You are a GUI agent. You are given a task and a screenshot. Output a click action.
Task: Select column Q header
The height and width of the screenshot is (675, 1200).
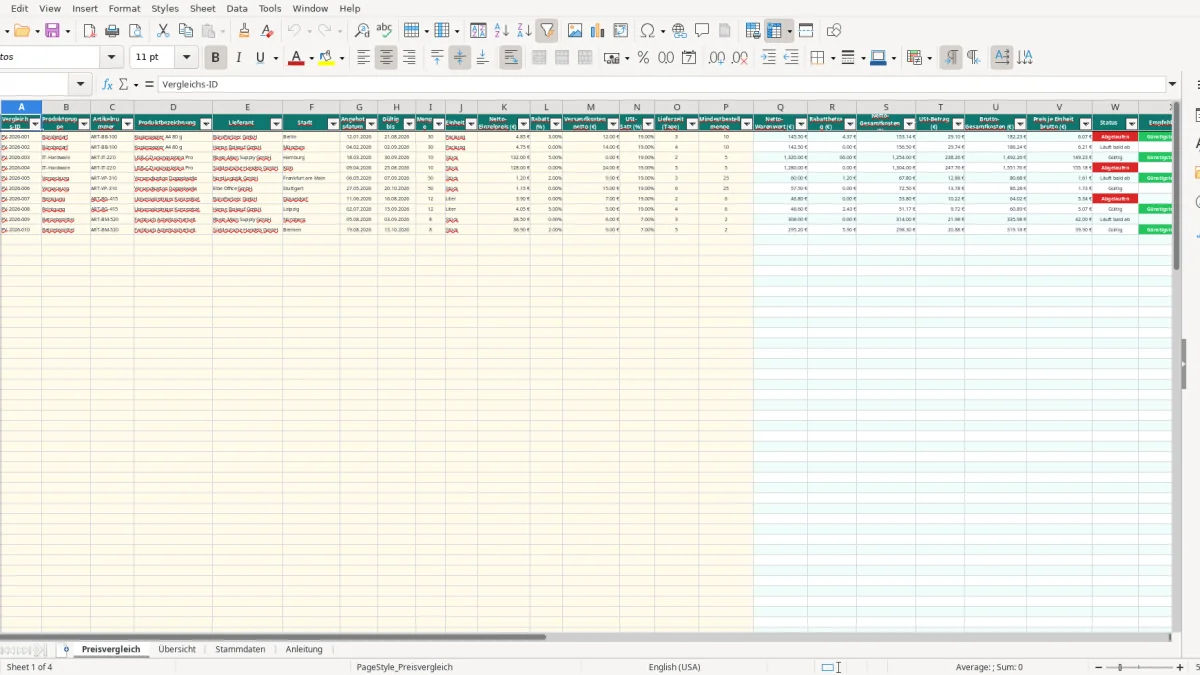[x=780, y=107]
